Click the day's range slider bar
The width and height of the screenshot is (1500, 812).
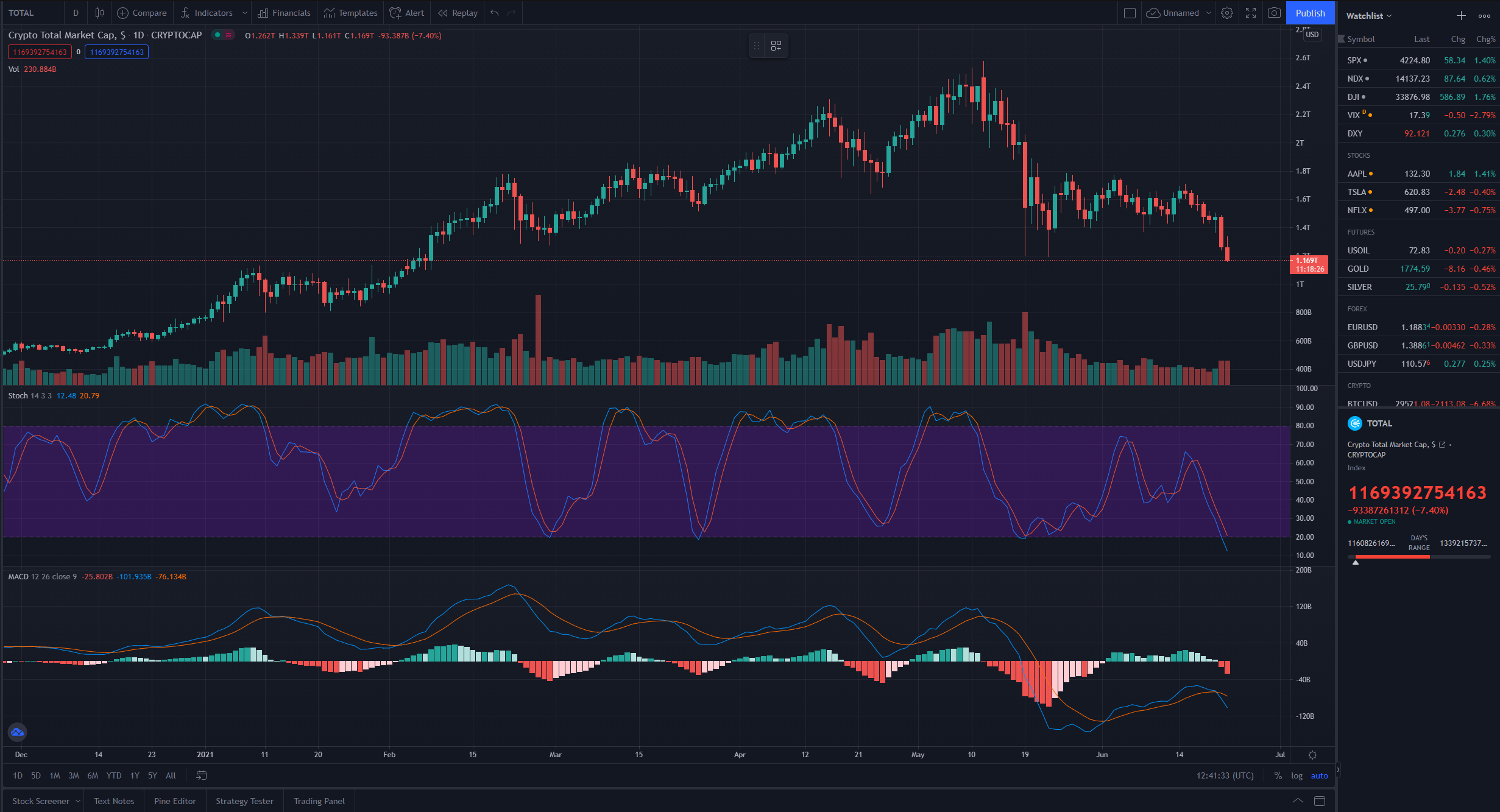pyautogui.click(x=1419, y=557)
